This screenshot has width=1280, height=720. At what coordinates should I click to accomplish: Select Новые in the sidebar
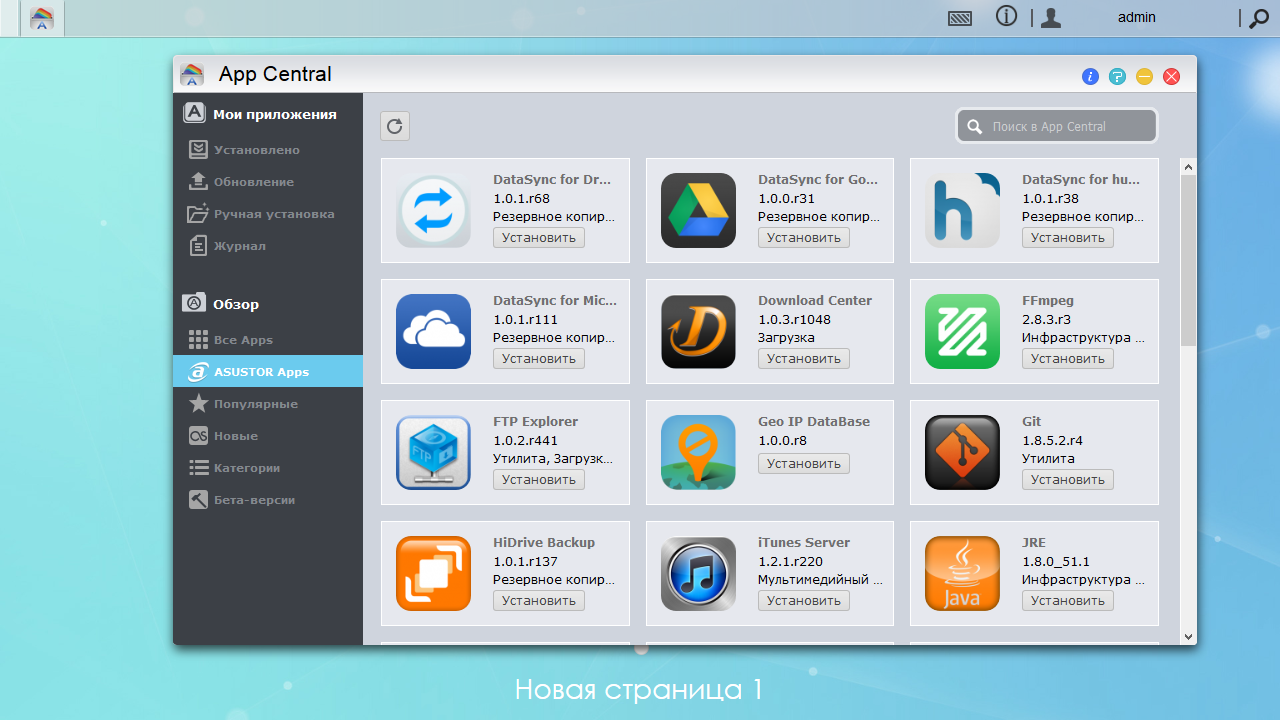(268, 436)
